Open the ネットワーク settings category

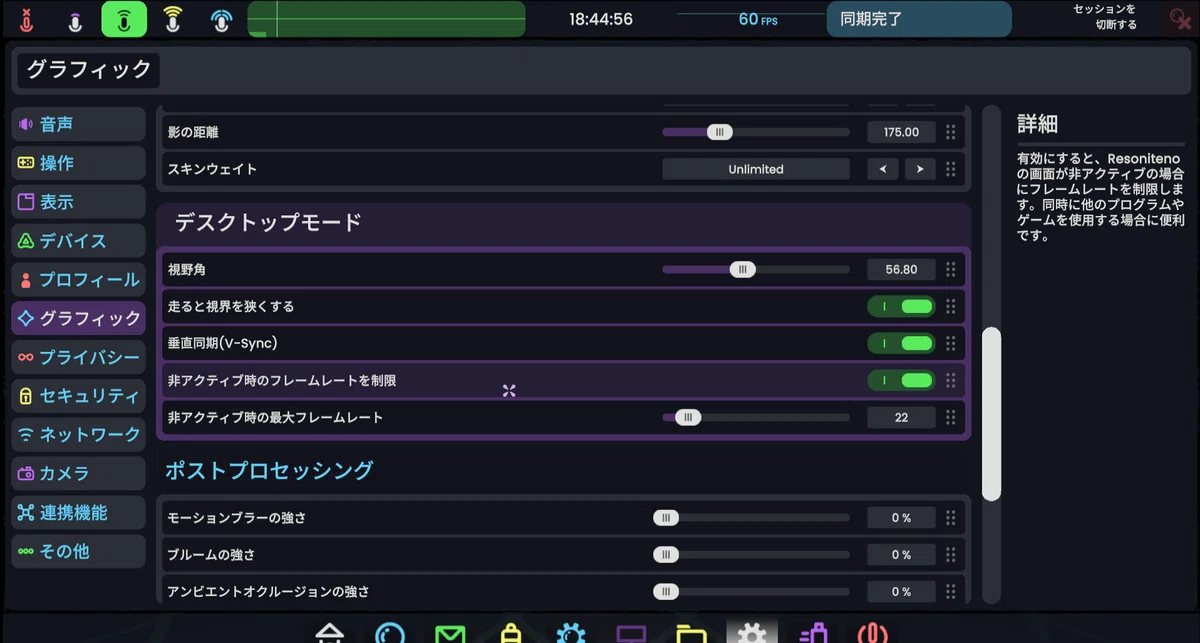pyautogui.click(x=78, y=435)
